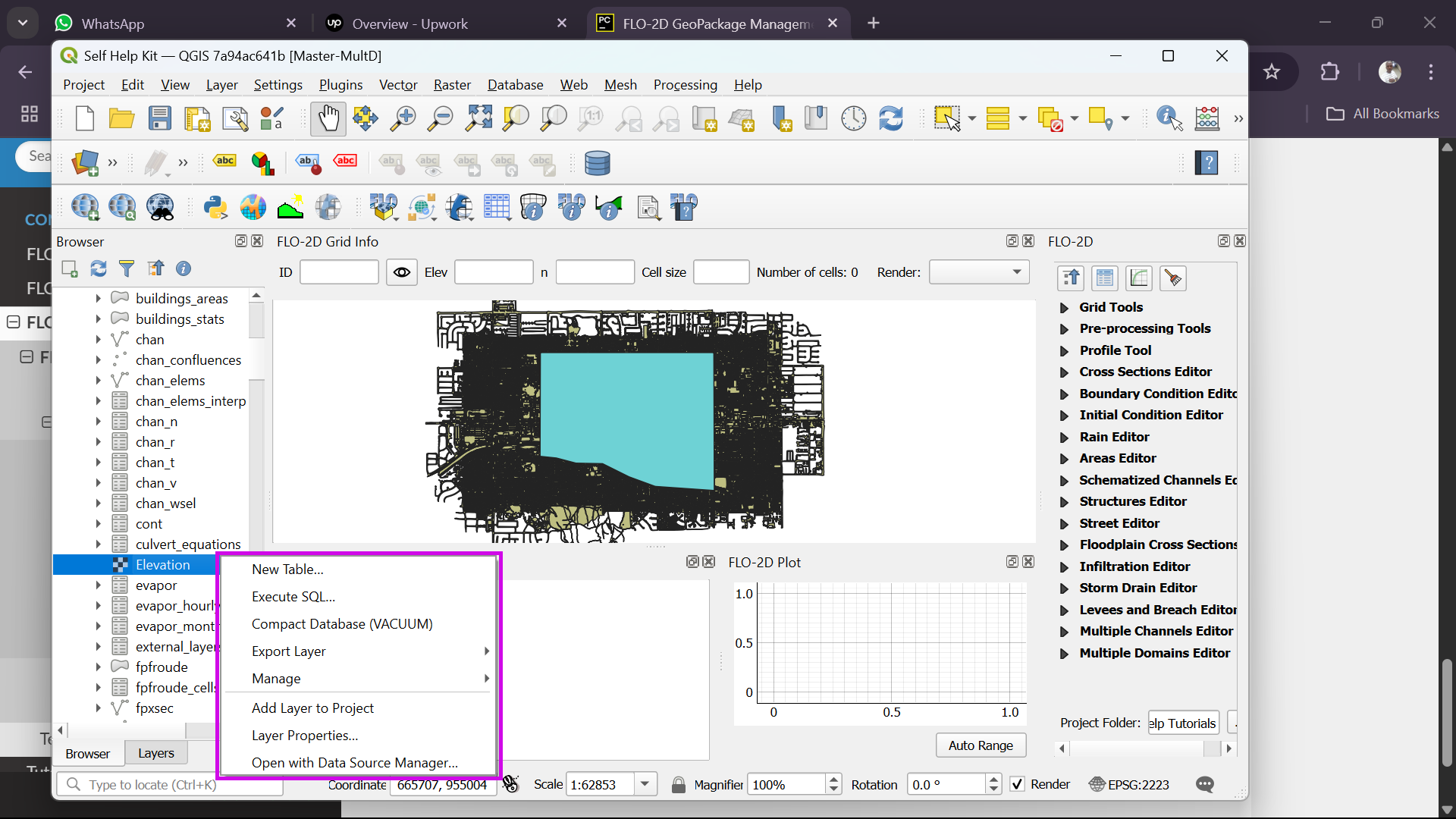Click the Magnifier spinbox up arrow
Viewport: 1456px width, 819px height.
pyautogui.click(x=834, y=779)
